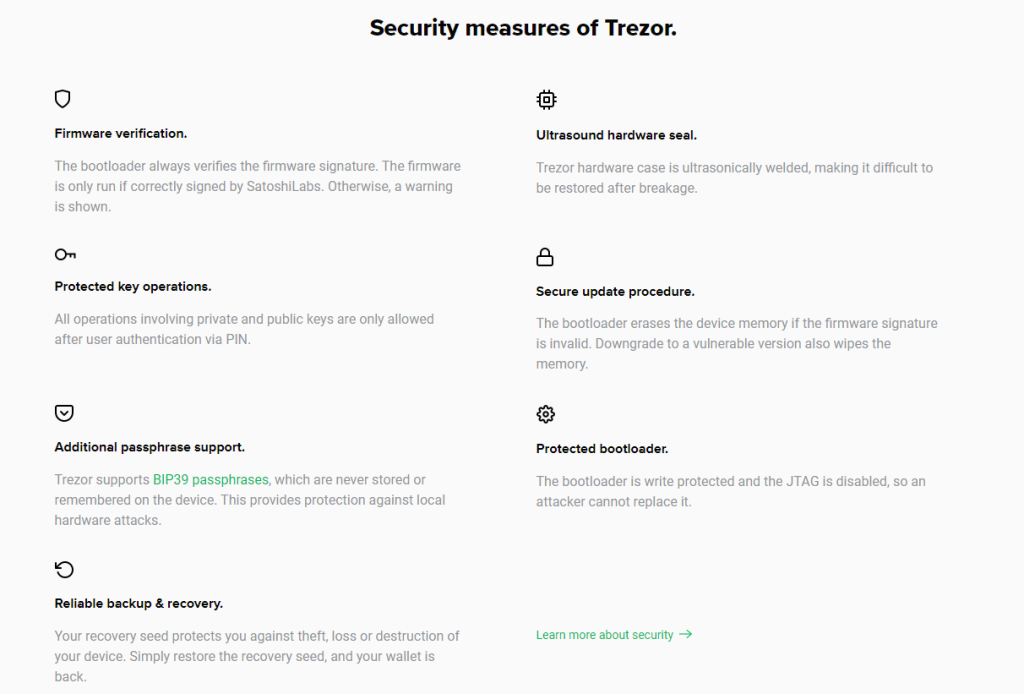Follow the Learn more about security link
1024x694 pixels.
click(x=605, y=635)
